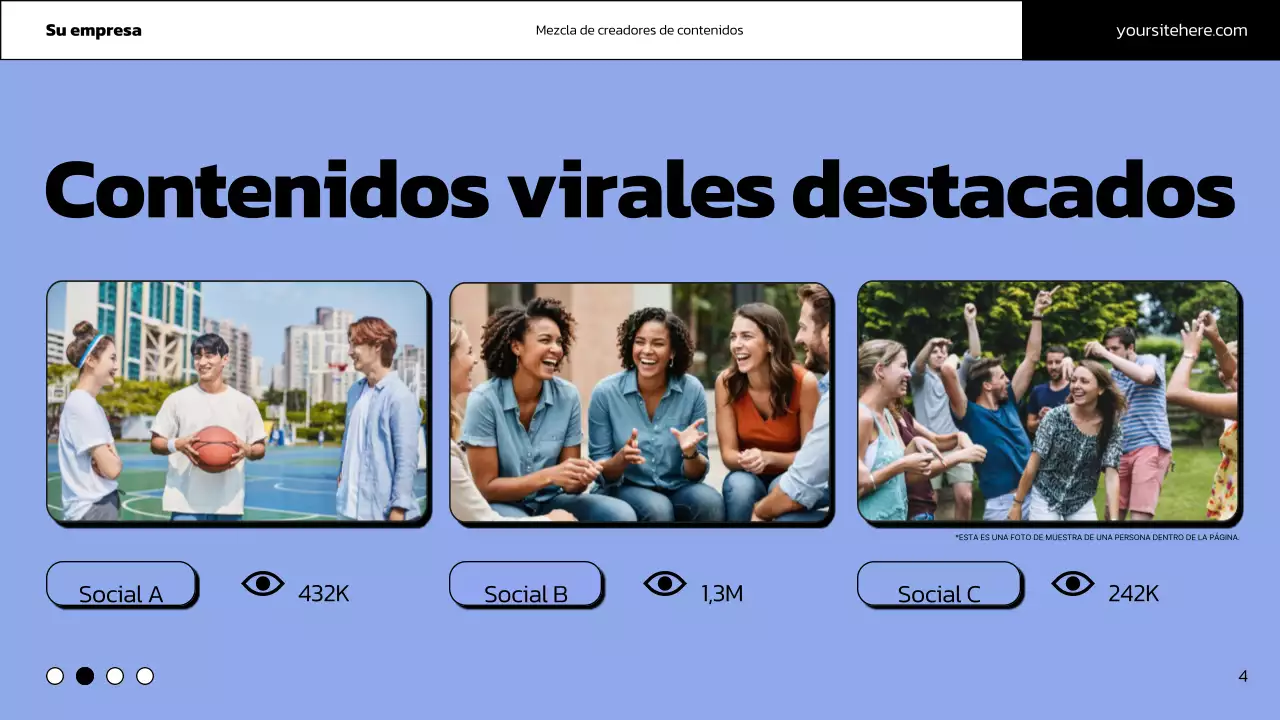Viewport: 1280px width, 720px height.
Task: Select the fourth navigation dot
Action: tap(145, 676)
